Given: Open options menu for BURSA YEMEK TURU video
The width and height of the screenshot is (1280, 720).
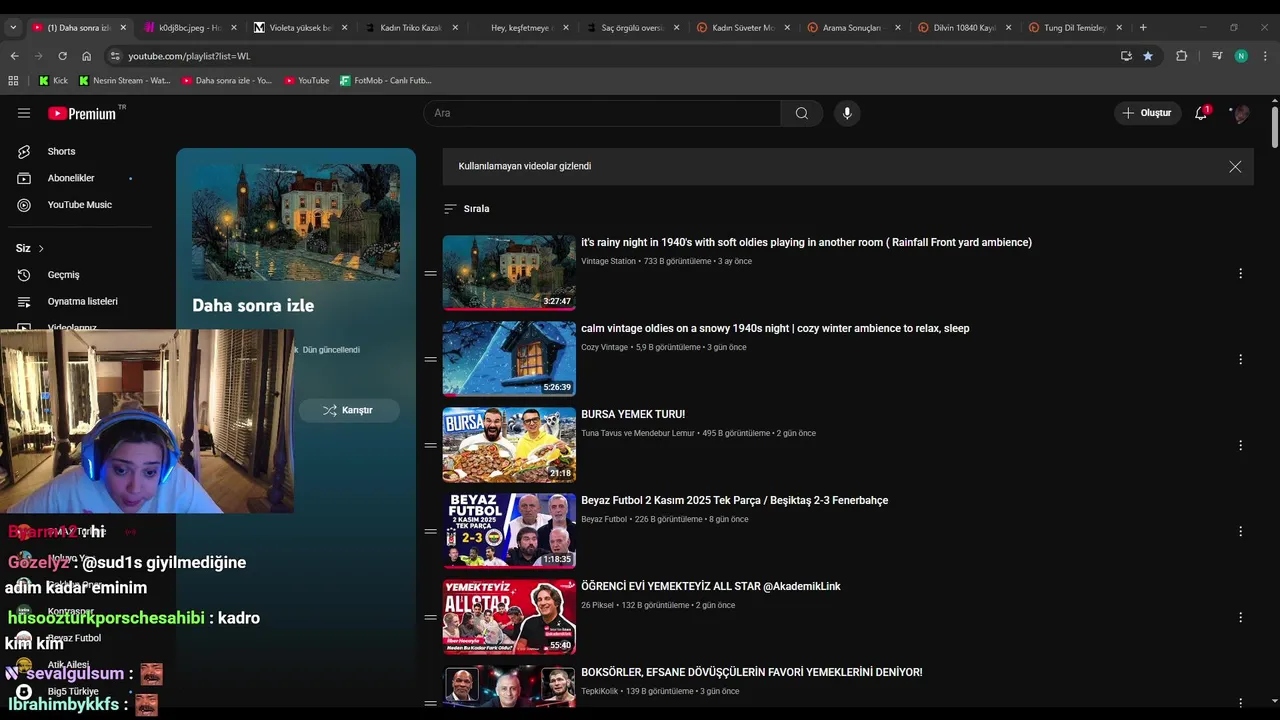Looking at the screenshot, I should click(1240, 445).
